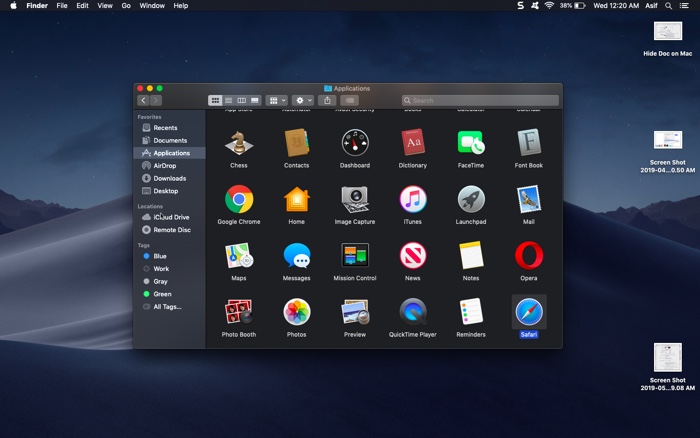Screen dimensions: 700x438
Task: Click the Preview app icon
Action: coord(355,312)
